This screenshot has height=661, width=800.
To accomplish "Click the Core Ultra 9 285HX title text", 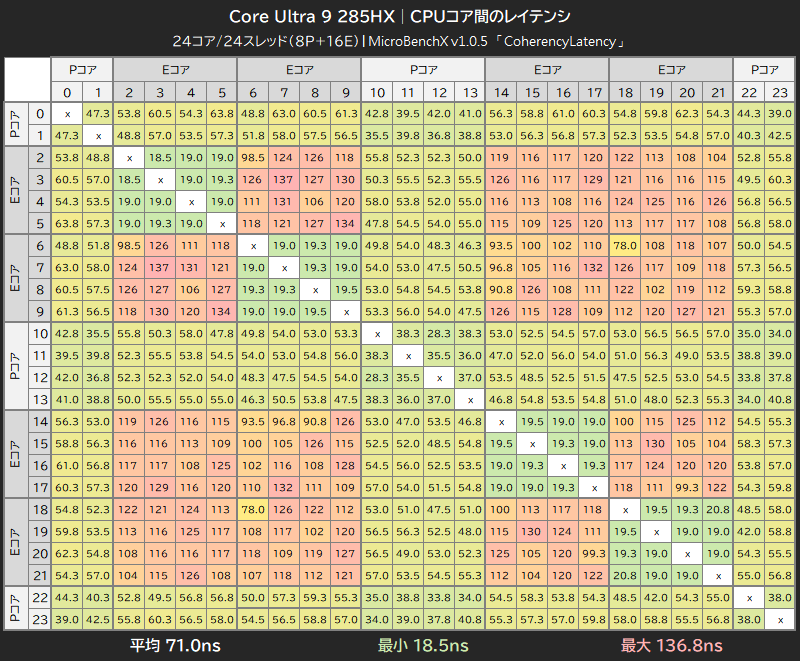I will pyautogui.click(x=311, y=16).
